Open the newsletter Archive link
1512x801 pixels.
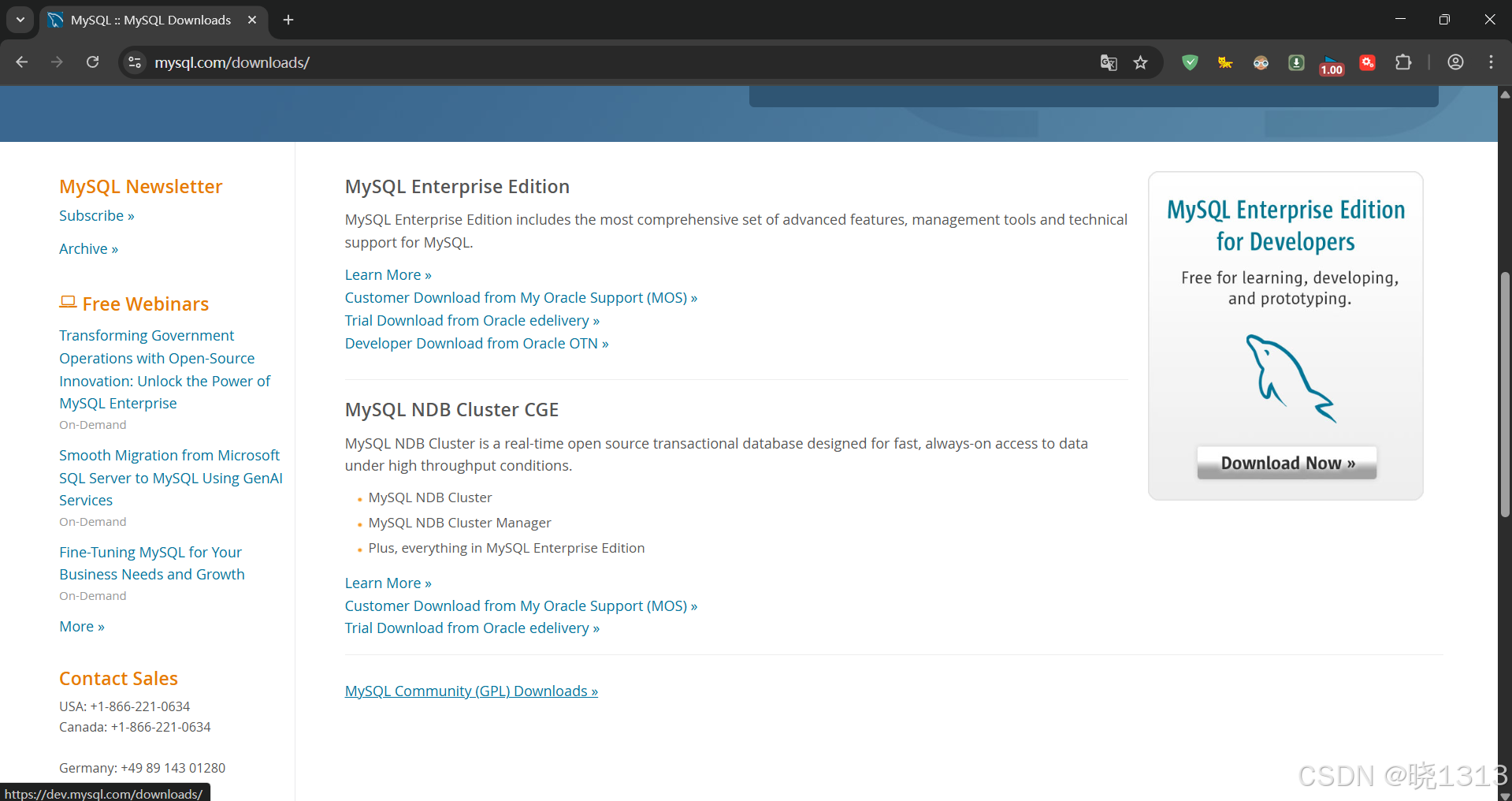pyautogui.click(x=88, y=249)
